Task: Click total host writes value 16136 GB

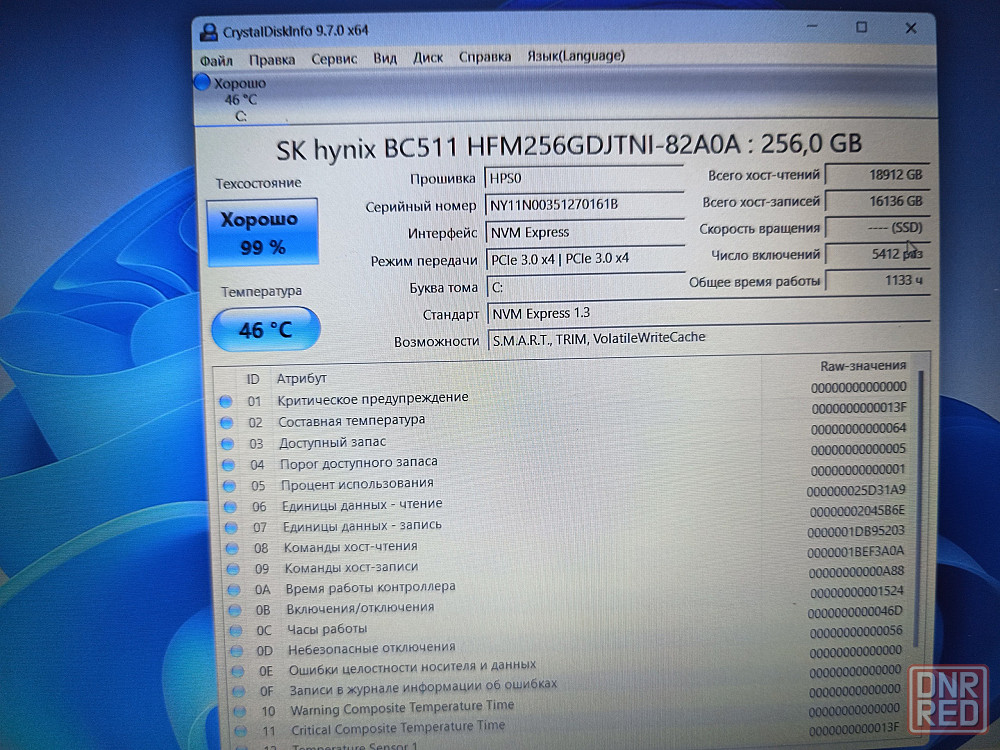Action: tap(877, 202)
